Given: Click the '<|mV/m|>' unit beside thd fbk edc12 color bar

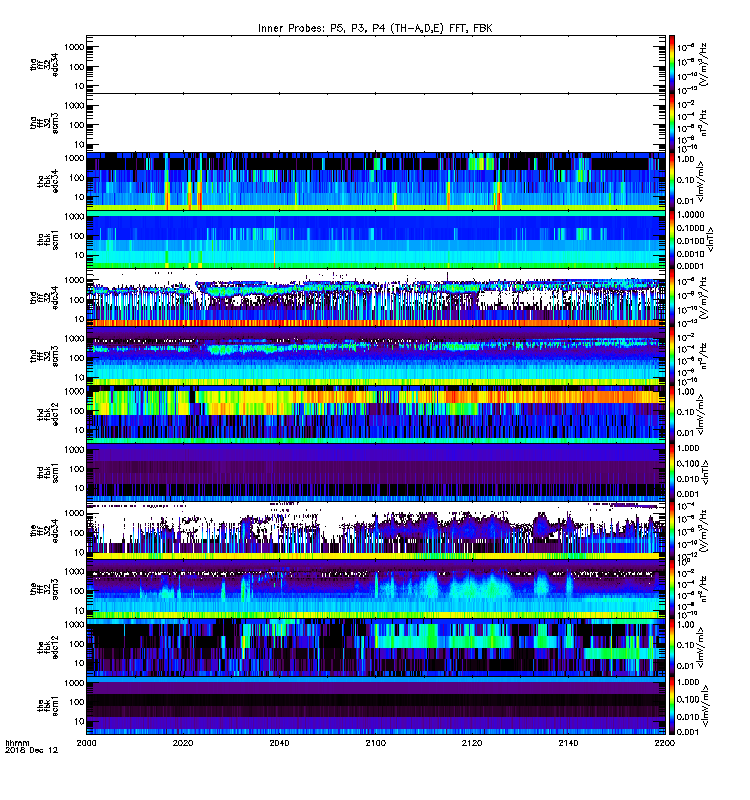Looking at the screenshot, I should tap(702, 414).
